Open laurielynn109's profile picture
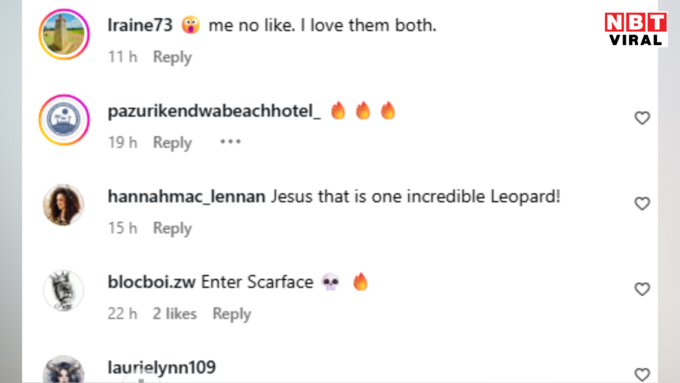The image size is (680, 383). click(63, 370)
